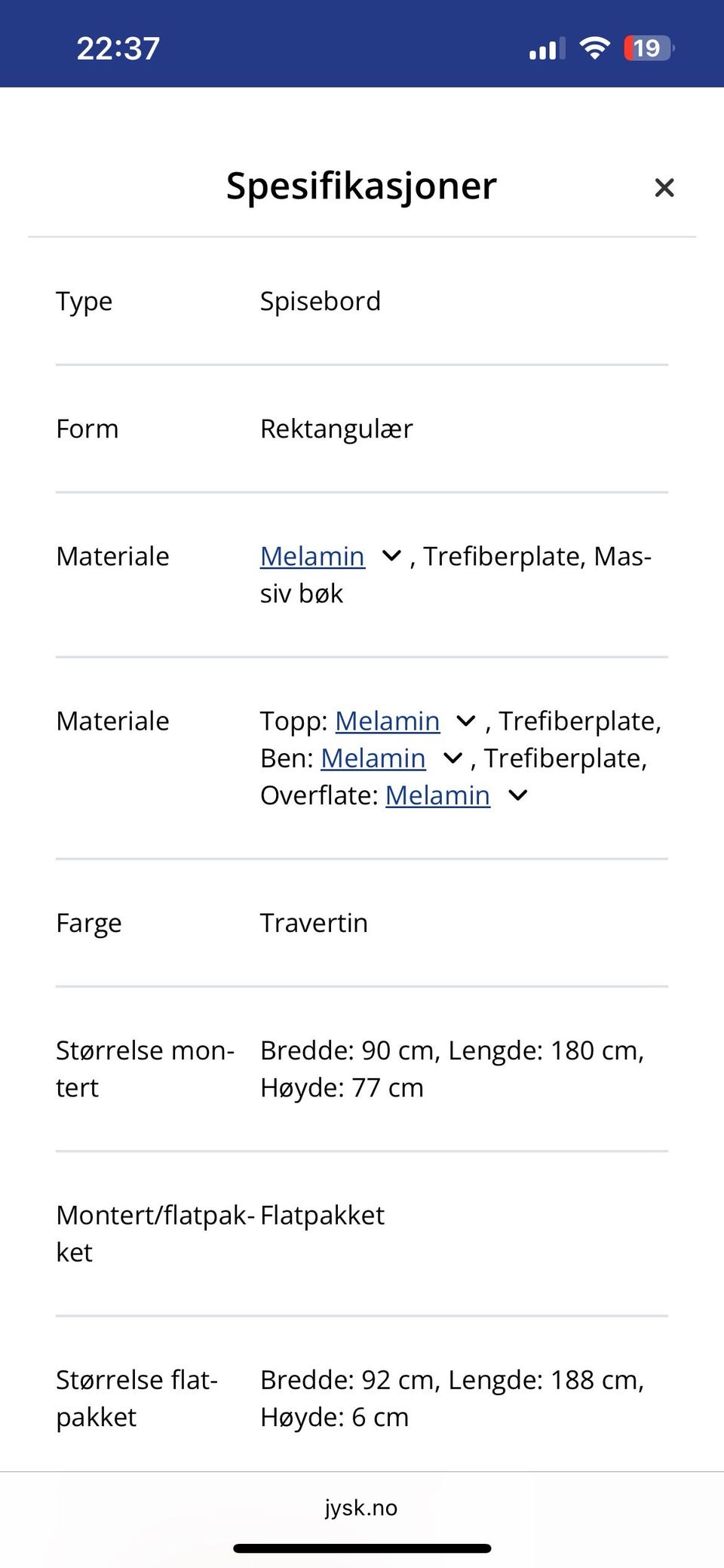
Task: Tap the Rektangulær form value
Action: pos(336,429)
